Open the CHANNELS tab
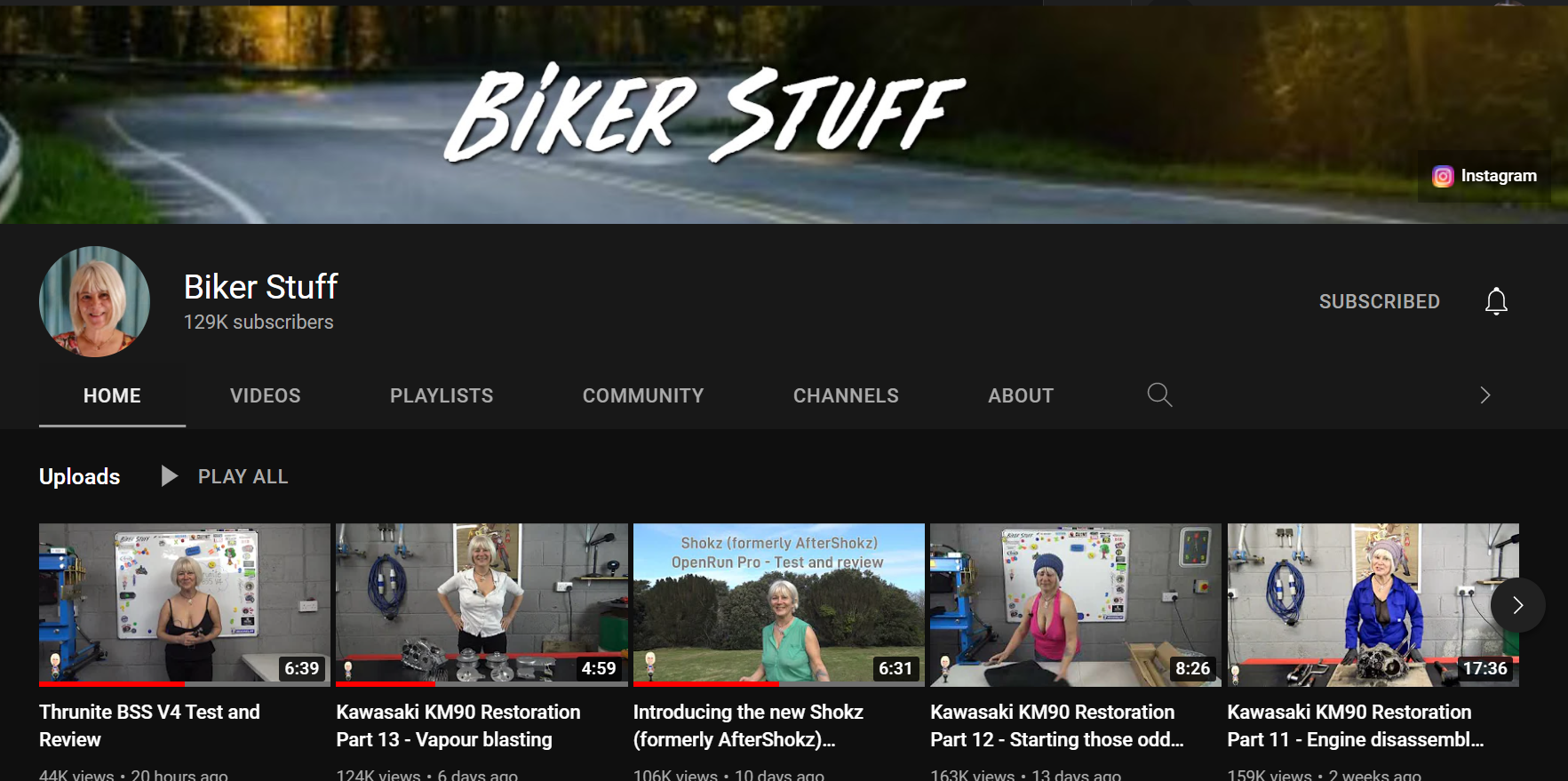Viewport: 1568px width, 781px height. [846, 395]
